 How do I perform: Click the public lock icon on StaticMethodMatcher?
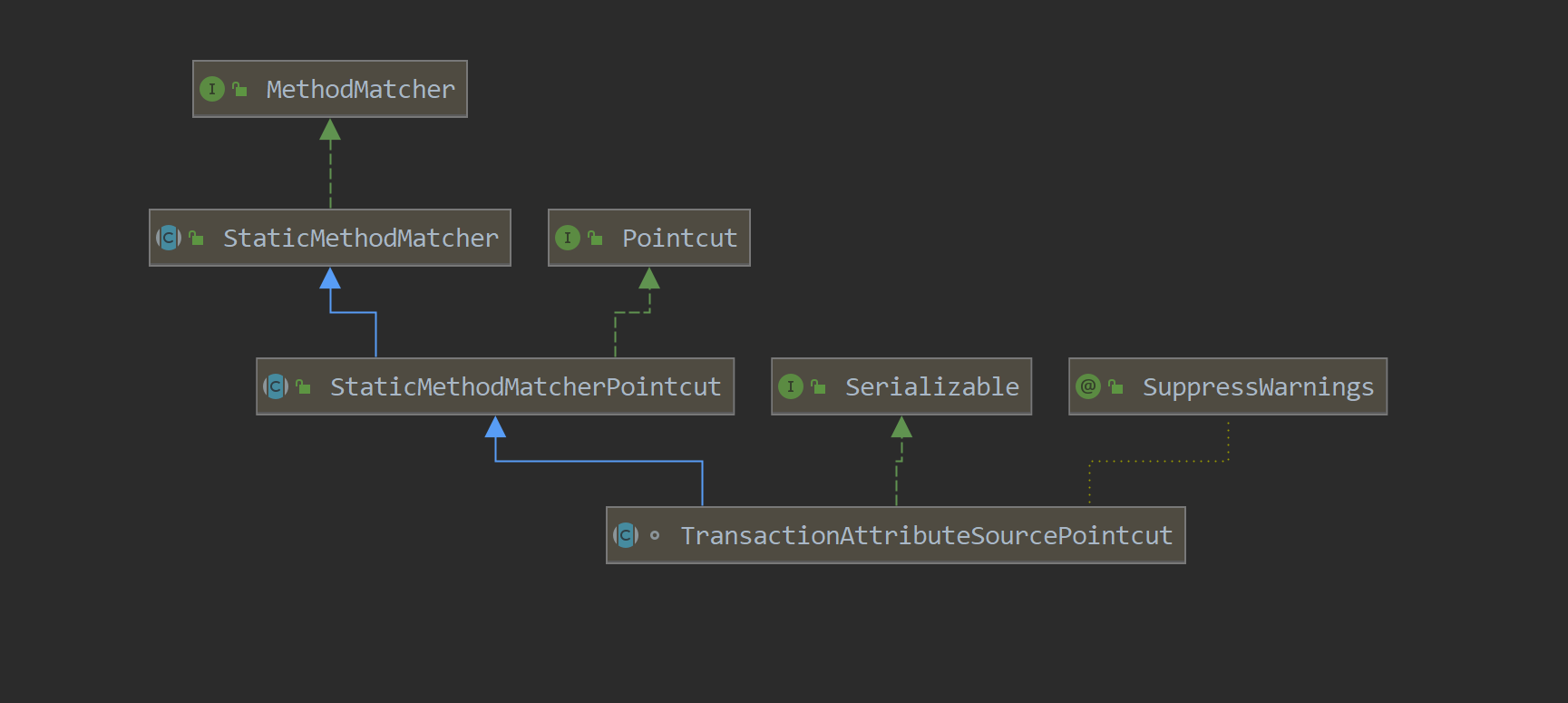[x=196, y=238]
